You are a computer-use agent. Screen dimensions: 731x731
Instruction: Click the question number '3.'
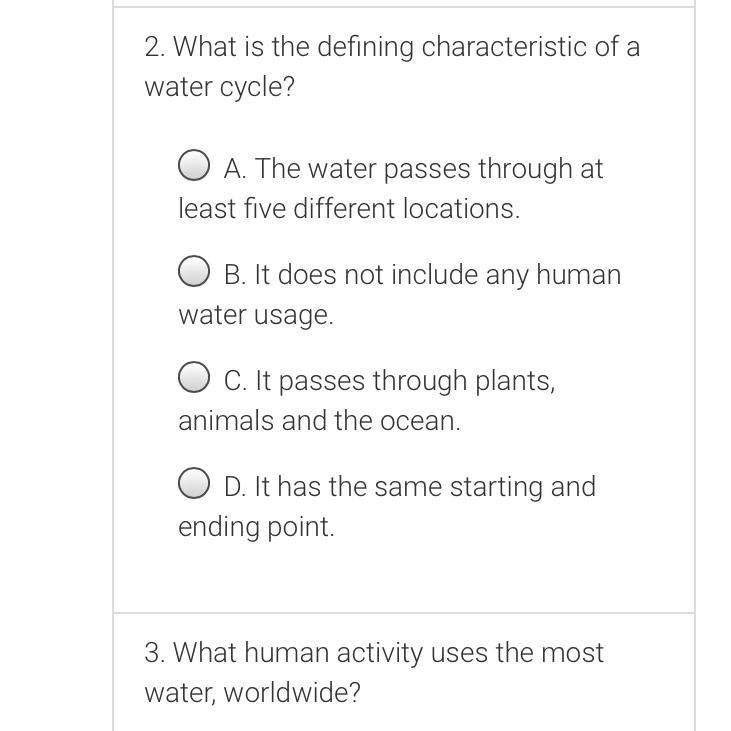click(155, 653)
